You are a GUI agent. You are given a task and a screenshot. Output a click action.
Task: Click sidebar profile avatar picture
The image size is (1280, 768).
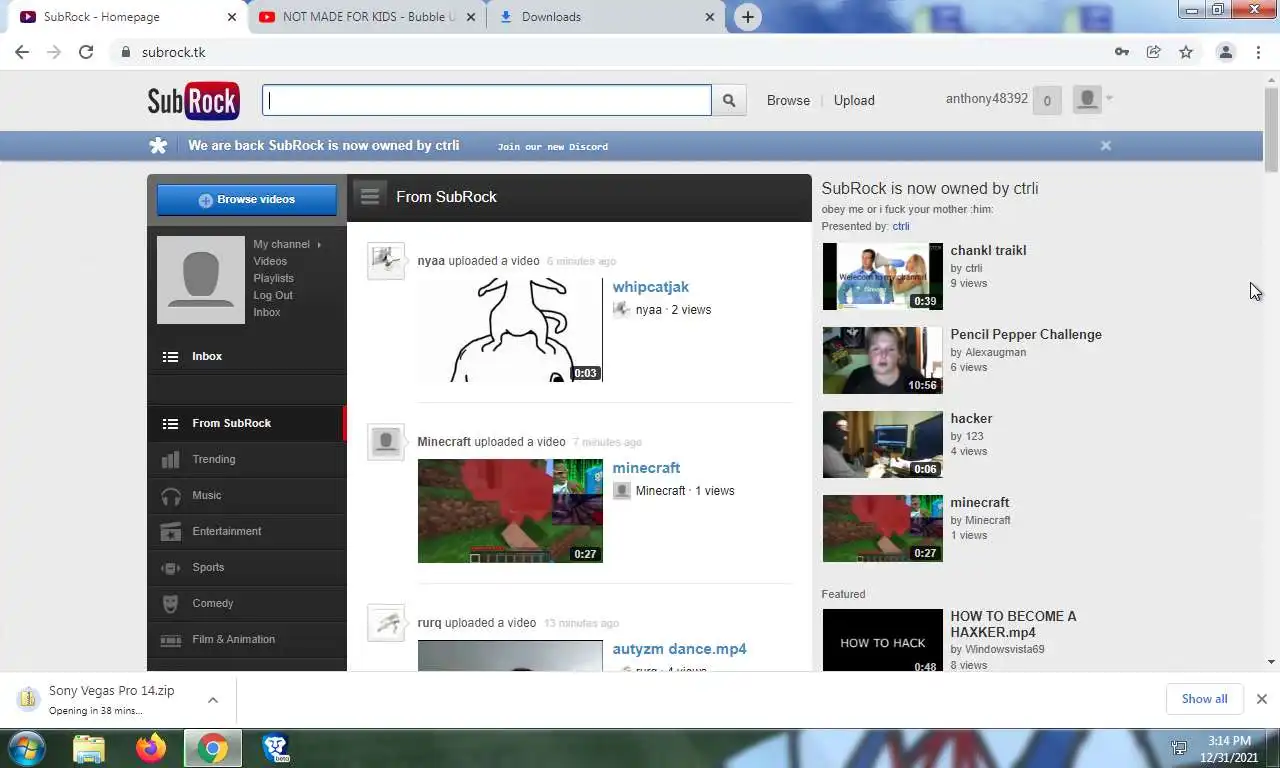(x=201, y=280)
